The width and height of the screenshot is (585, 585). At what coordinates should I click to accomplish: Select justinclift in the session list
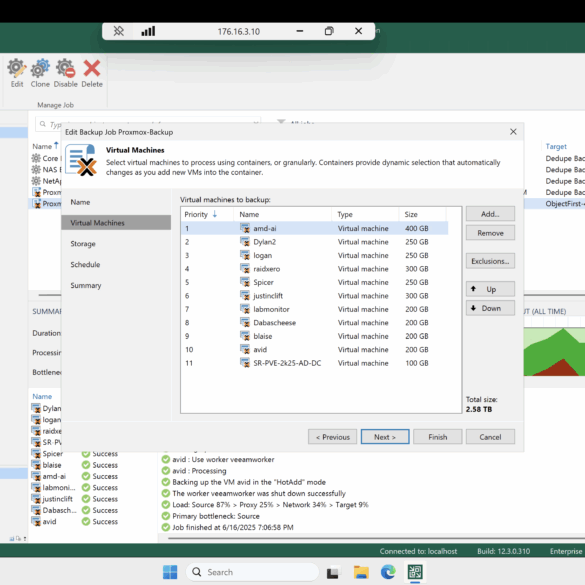tap(75, 499)
